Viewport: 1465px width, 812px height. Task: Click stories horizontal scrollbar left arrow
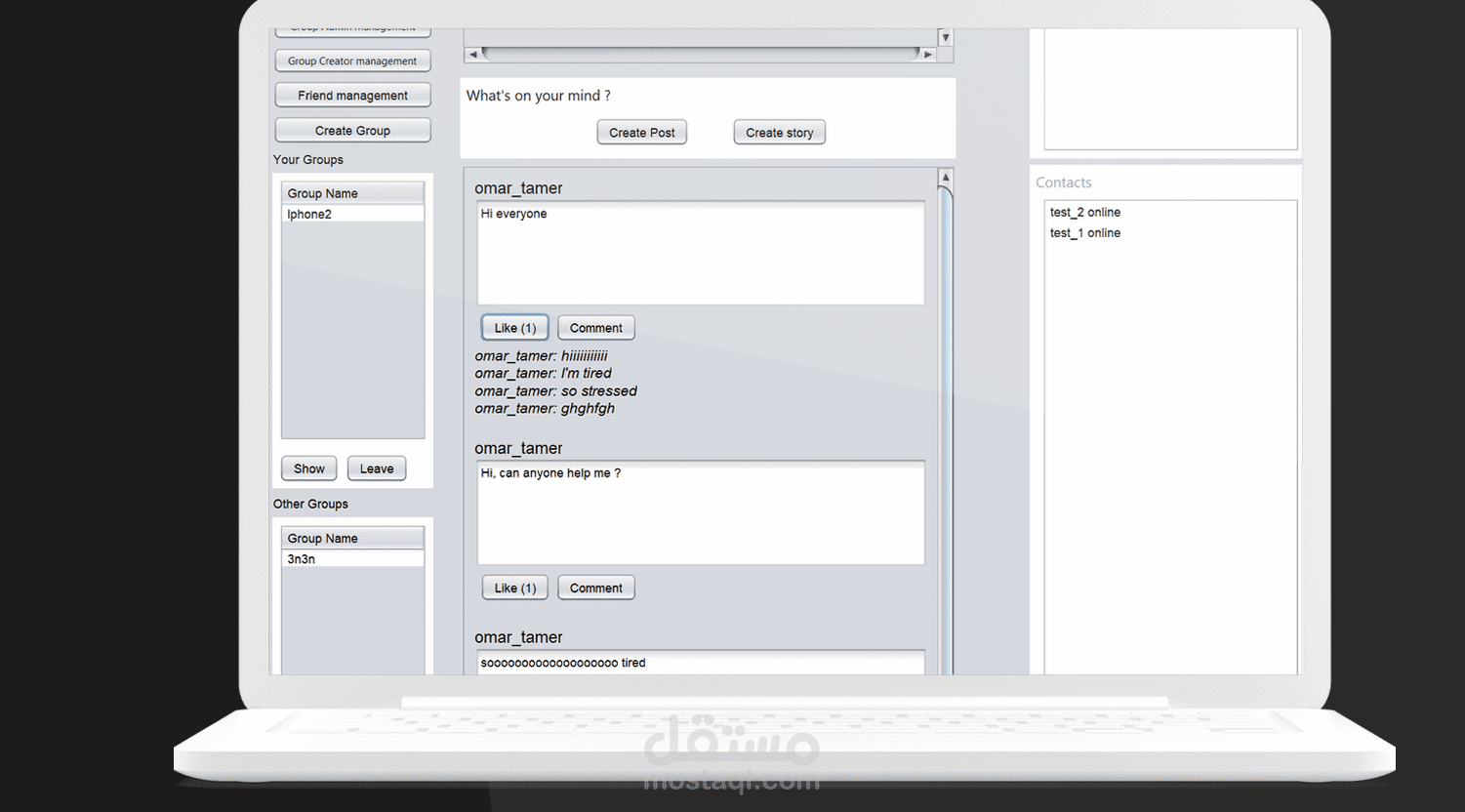tap(473, 55)
